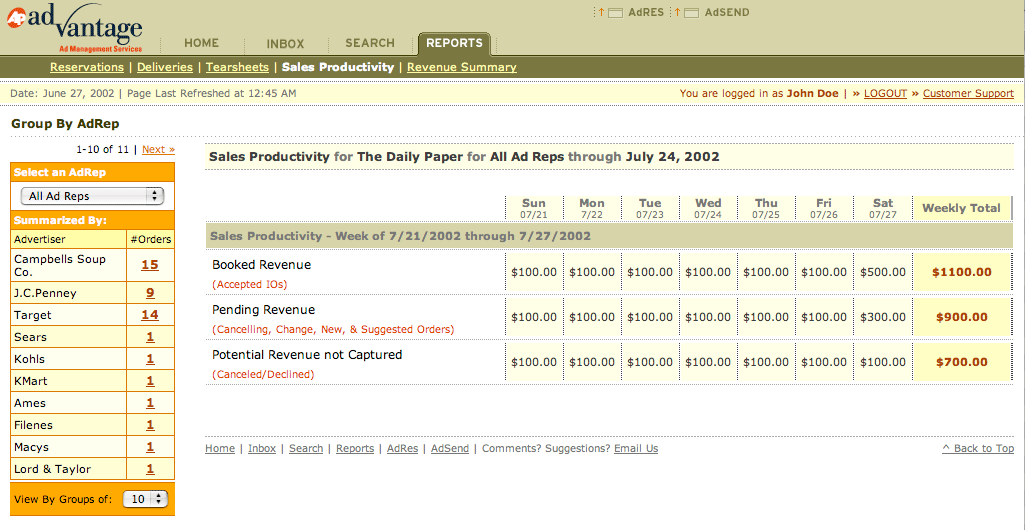Screen dimensions: 1025x530
Task: Click the $1100.00 weekly total
Action: (962, 273)
